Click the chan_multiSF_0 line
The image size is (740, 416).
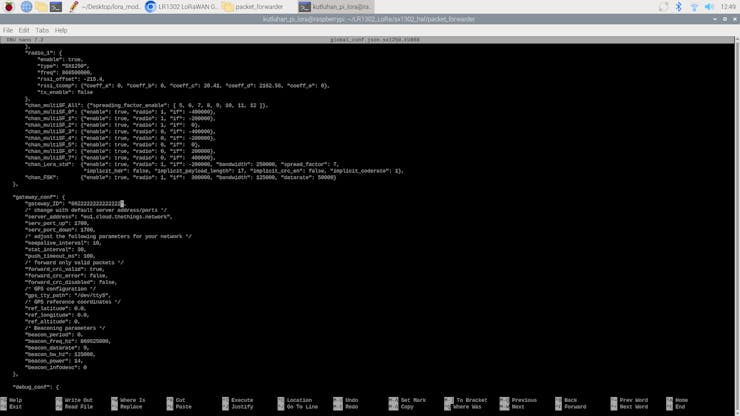[x=120, y=112]
